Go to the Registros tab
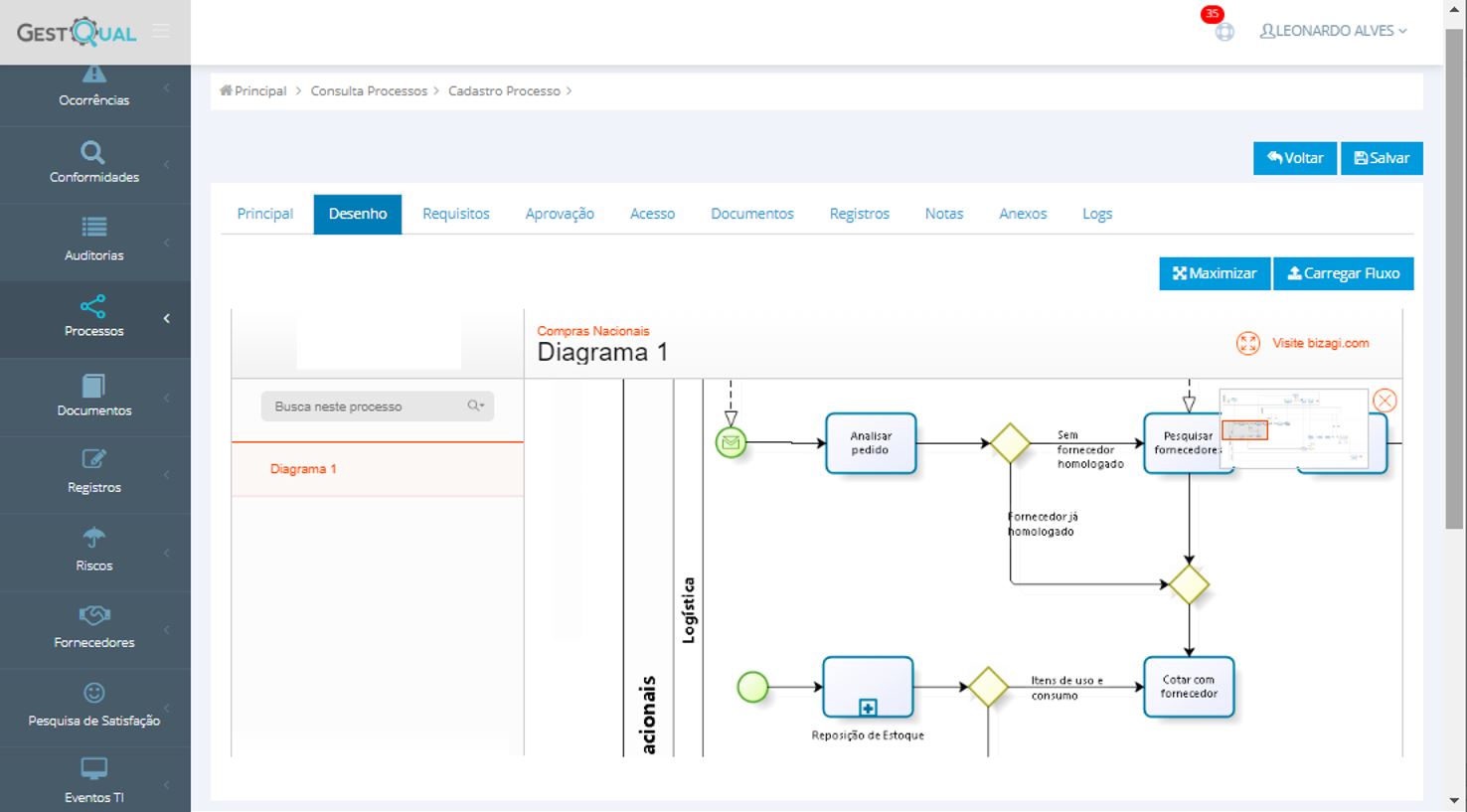1467x812 pixels. pos(860,214)
